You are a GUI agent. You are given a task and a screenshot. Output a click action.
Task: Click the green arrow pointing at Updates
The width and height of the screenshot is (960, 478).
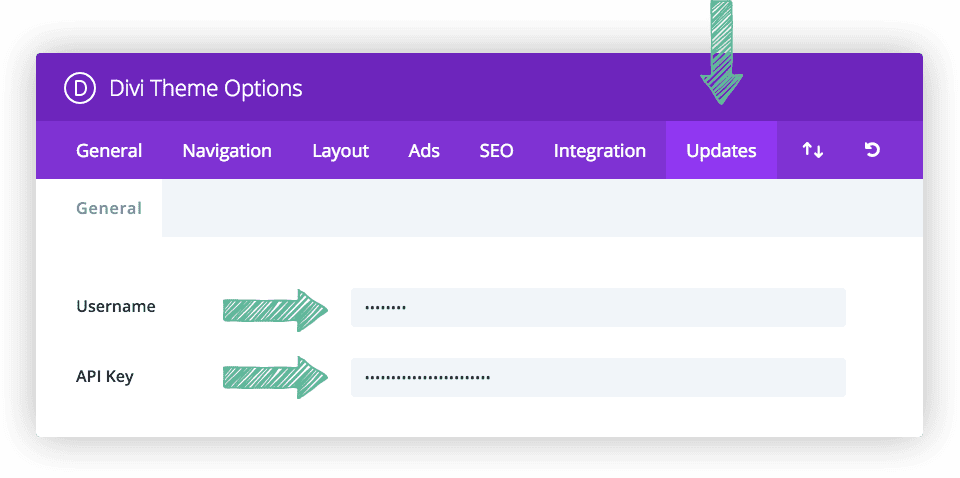721,55
